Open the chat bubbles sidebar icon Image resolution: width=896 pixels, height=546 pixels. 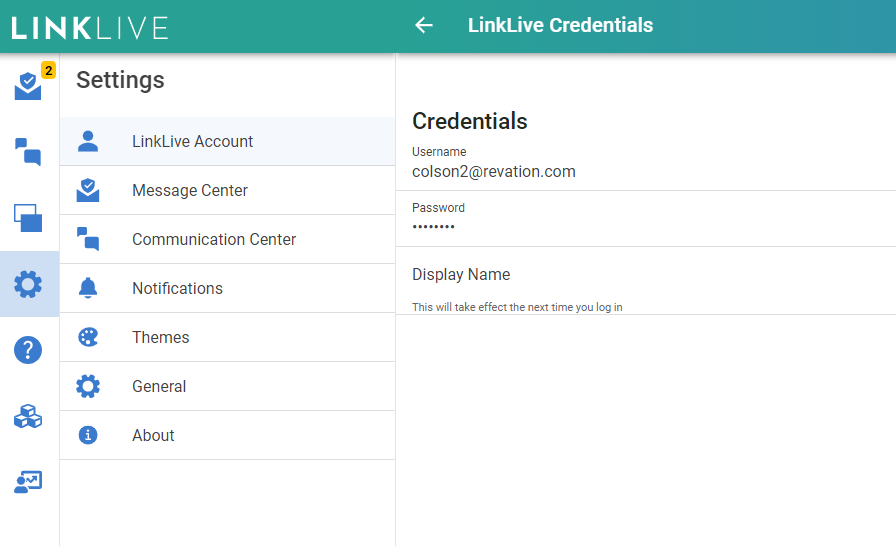tap(28, 152)
